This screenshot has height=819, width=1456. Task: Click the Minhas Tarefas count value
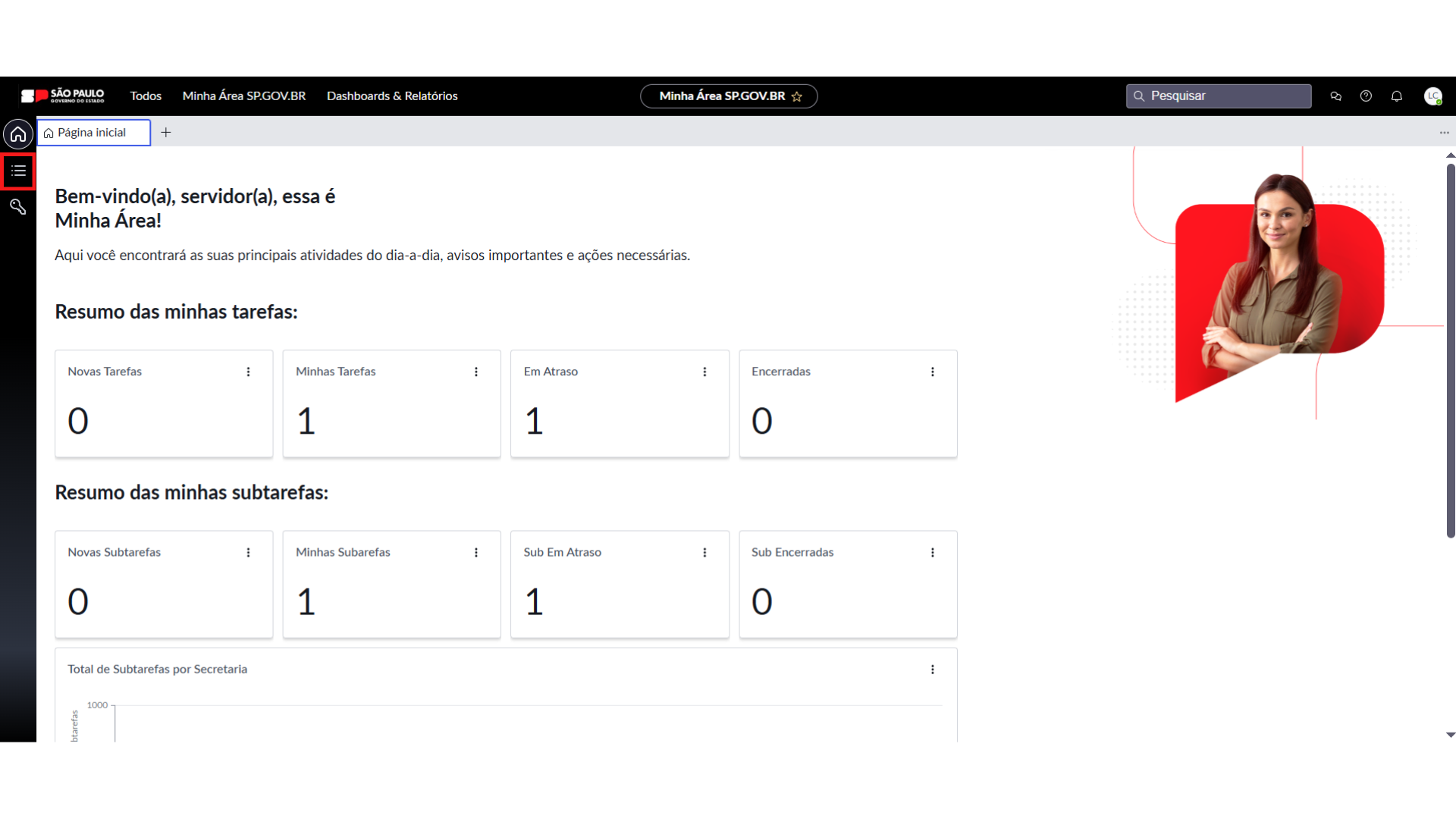click(306, 422)
